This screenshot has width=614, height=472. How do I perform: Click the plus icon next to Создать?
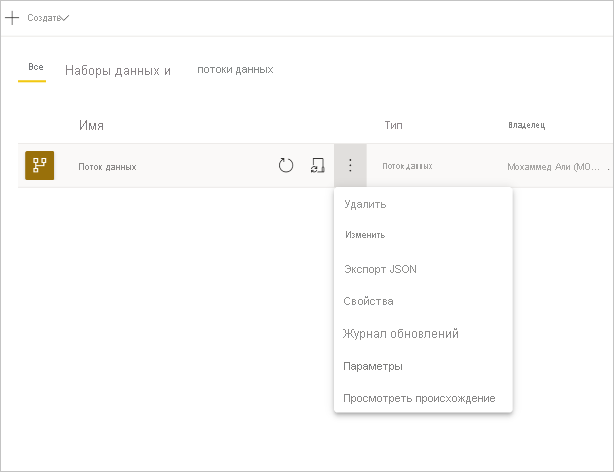(12, 18)
